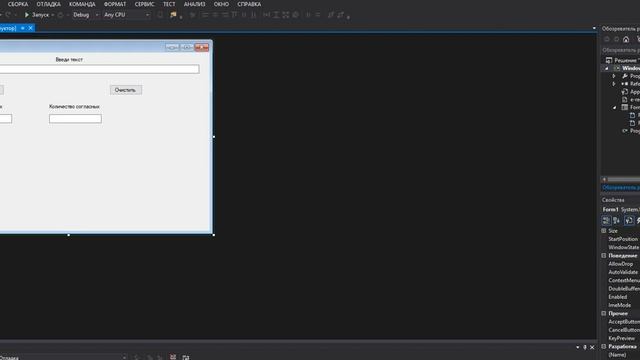Click the textbox under Количество согласных
Image resolution: width=640 pixels, height=360 pixels.
pyautogui.click(x=75, y=119)
